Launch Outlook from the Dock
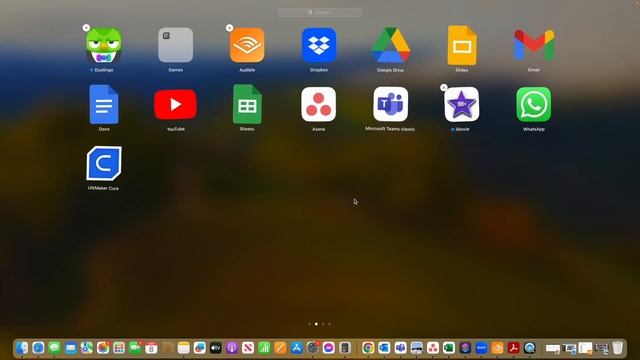This screenshot has width=640, height=360. pos(384,348)
